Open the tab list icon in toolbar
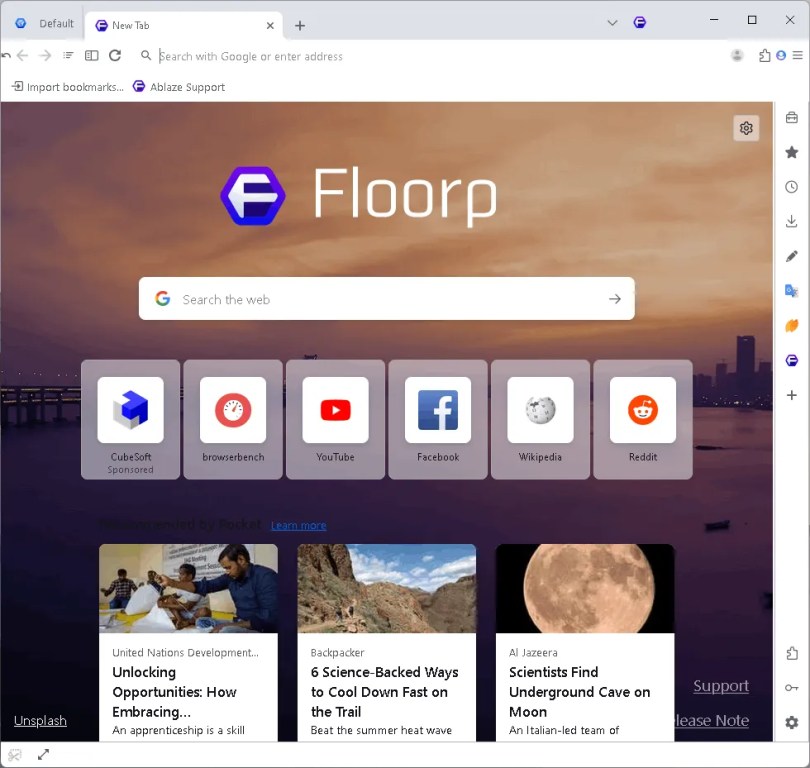810x768 pixels. (68, 55)
